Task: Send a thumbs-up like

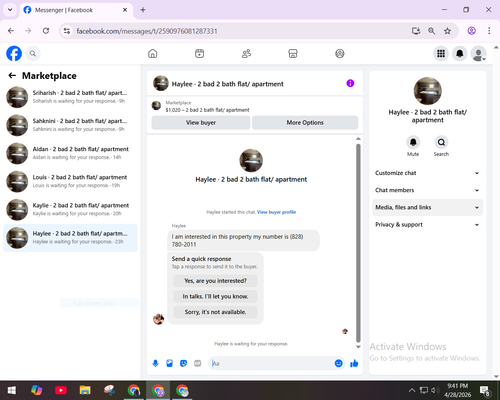Action: tap(354, 363)
